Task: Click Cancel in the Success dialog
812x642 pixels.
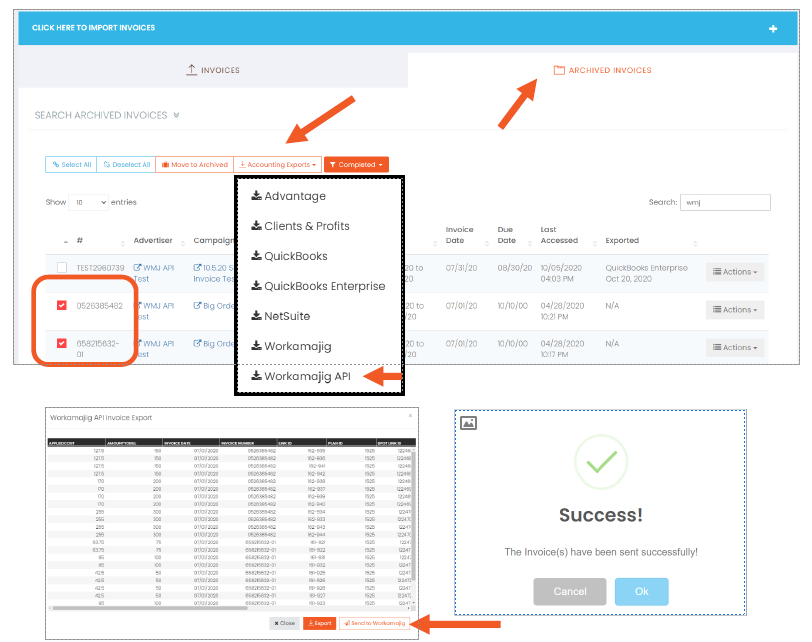Action: click(x=570, y=592)
